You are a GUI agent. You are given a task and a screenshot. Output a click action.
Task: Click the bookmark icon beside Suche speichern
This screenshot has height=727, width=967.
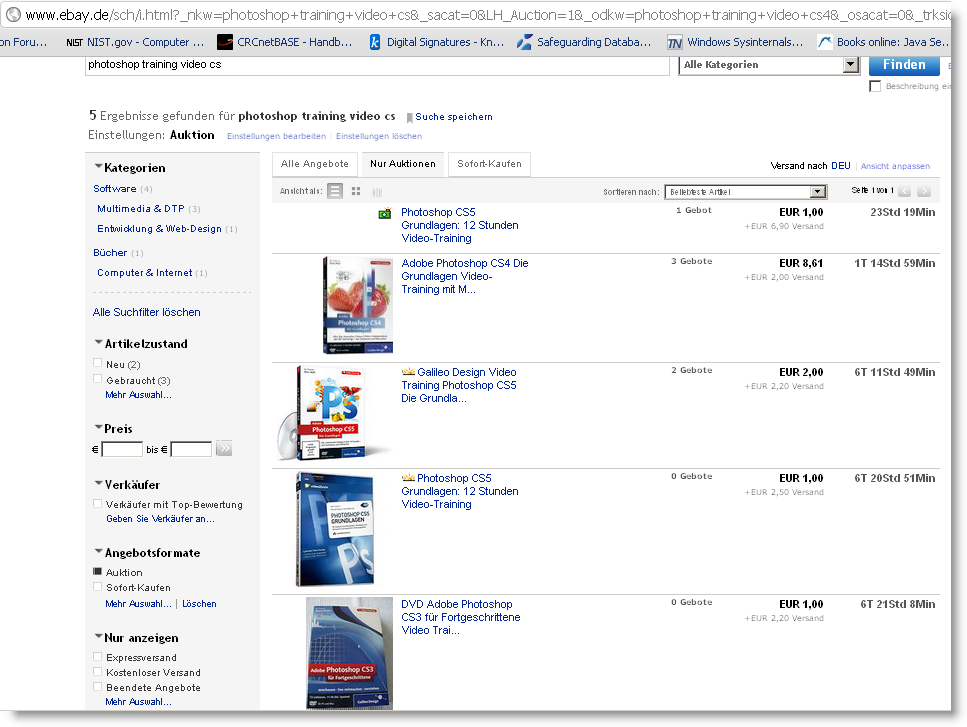pos(409,117)
